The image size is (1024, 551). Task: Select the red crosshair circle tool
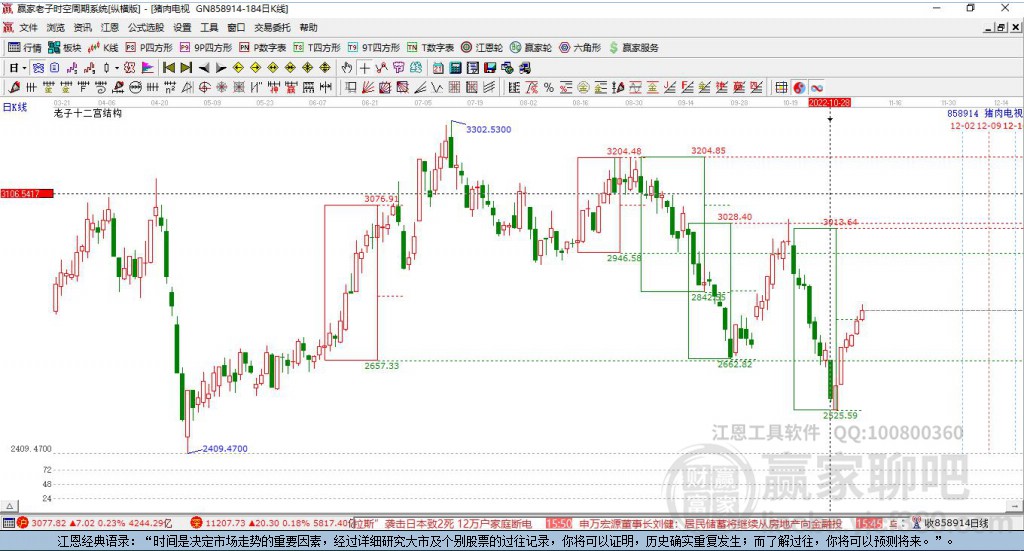pos(204,87)
